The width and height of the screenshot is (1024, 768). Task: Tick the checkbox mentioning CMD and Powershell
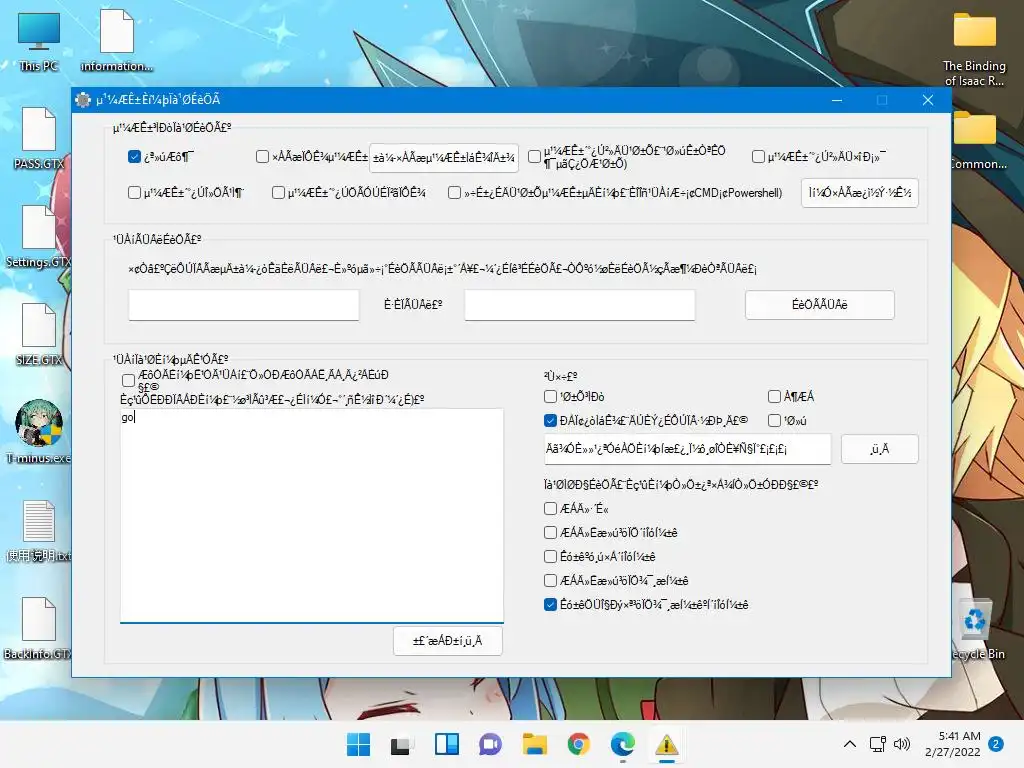tap(455, 193)
